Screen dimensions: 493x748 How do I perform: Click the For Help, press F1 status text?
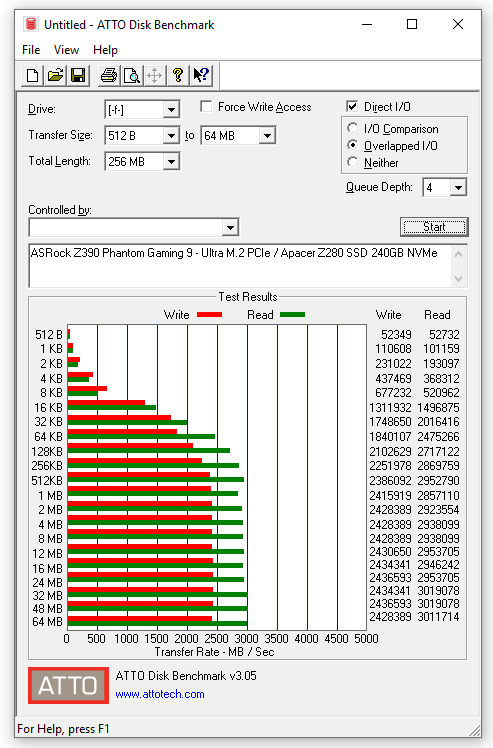point(63,729)
